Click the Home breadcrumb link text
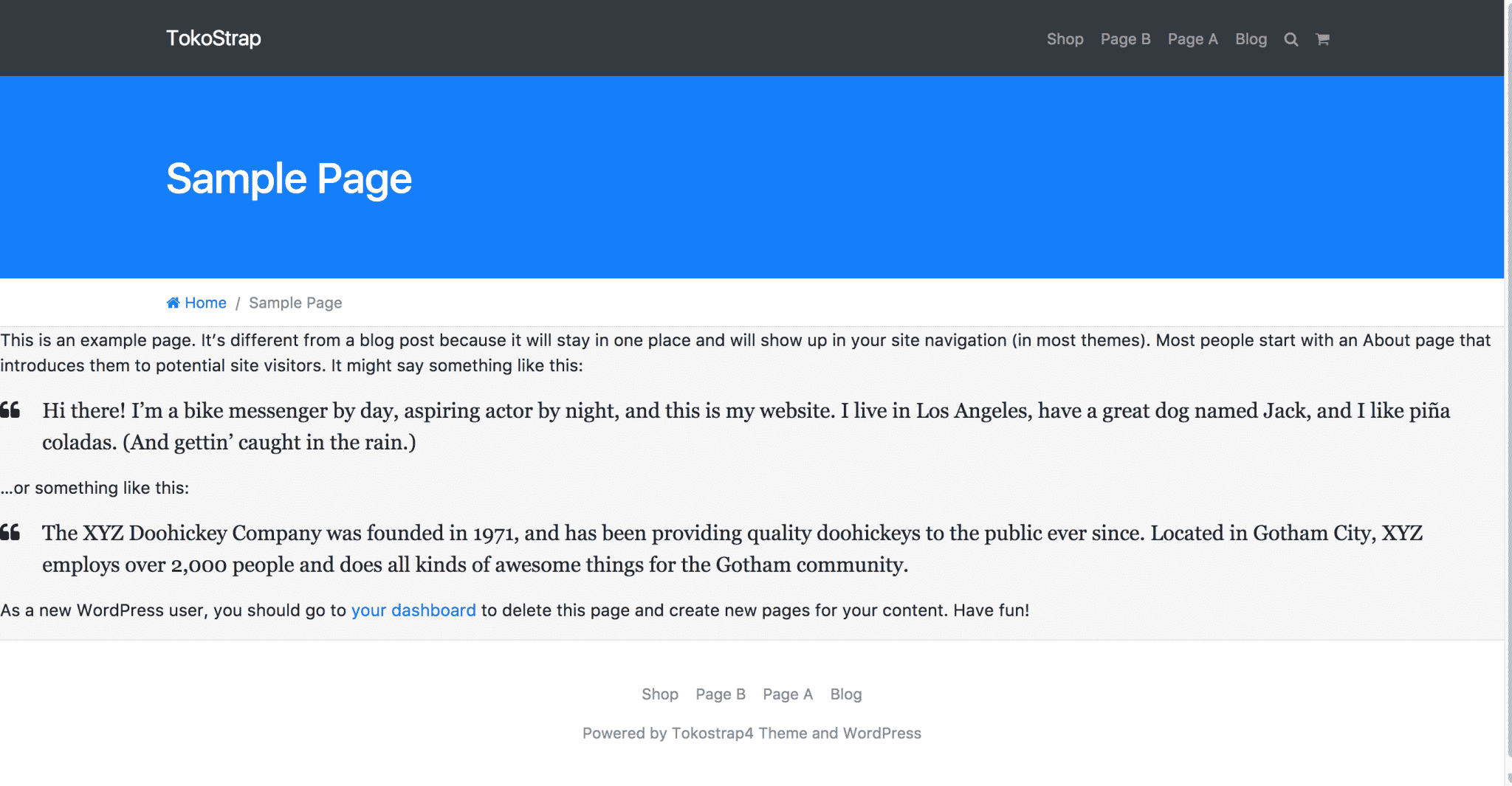This screenshot has width=1512, height=786. (x=205, y=303)
